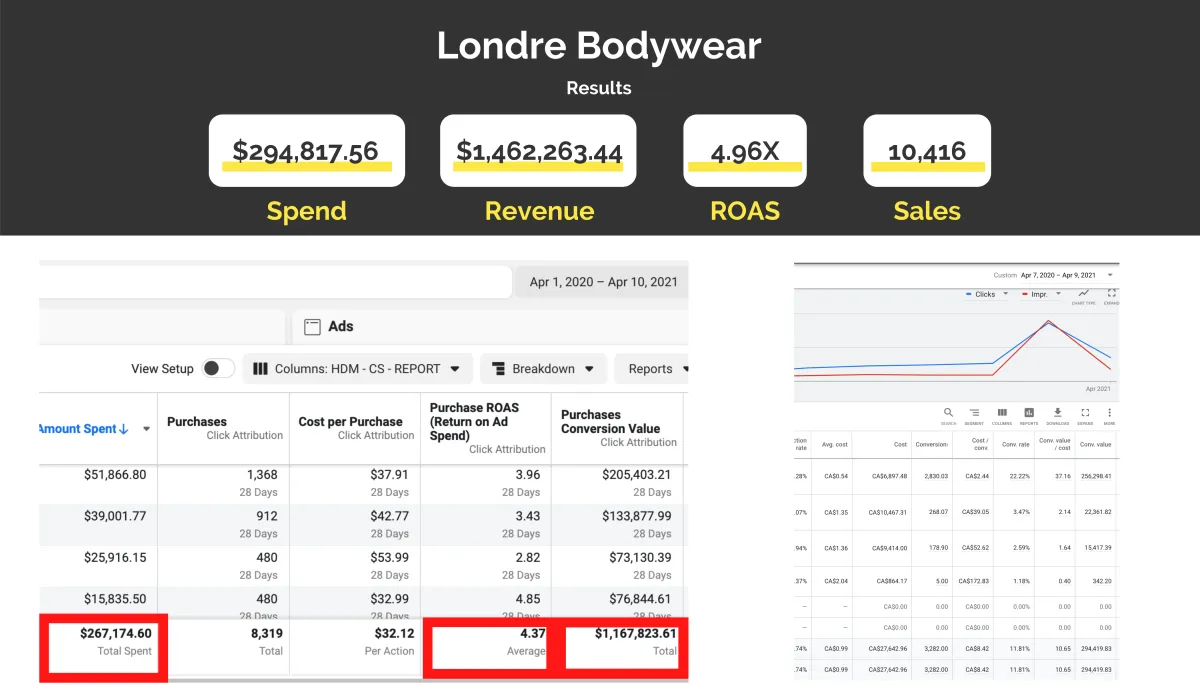Open the Columns: HDM - CS - REPORT dropdown

358,368
